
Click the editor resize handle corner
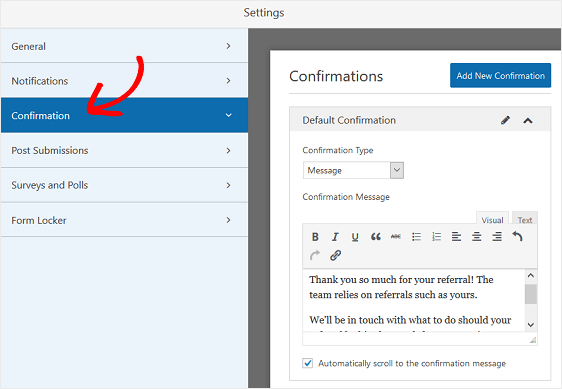tap(533, 340)
